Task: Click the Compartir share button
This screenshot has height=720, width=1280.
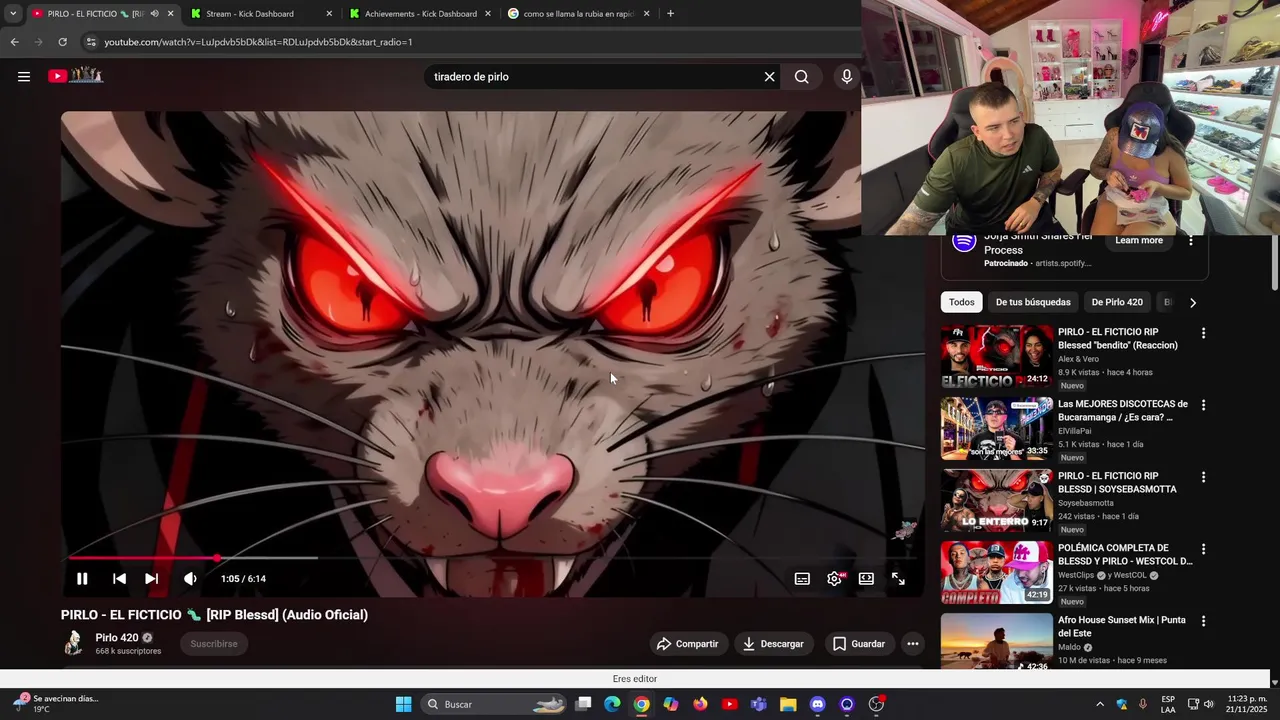Action: (x=688, y=644)
